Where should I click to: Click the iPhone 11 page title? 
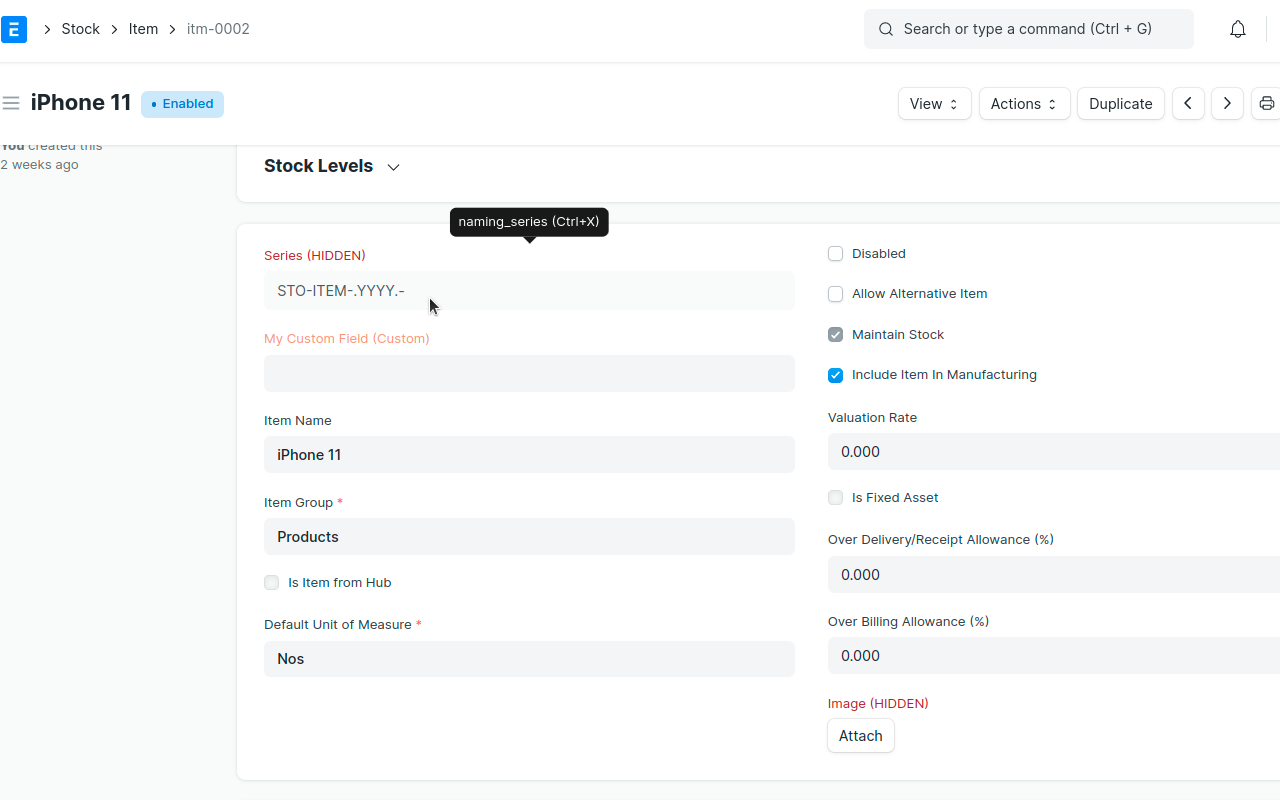point(81,103)
